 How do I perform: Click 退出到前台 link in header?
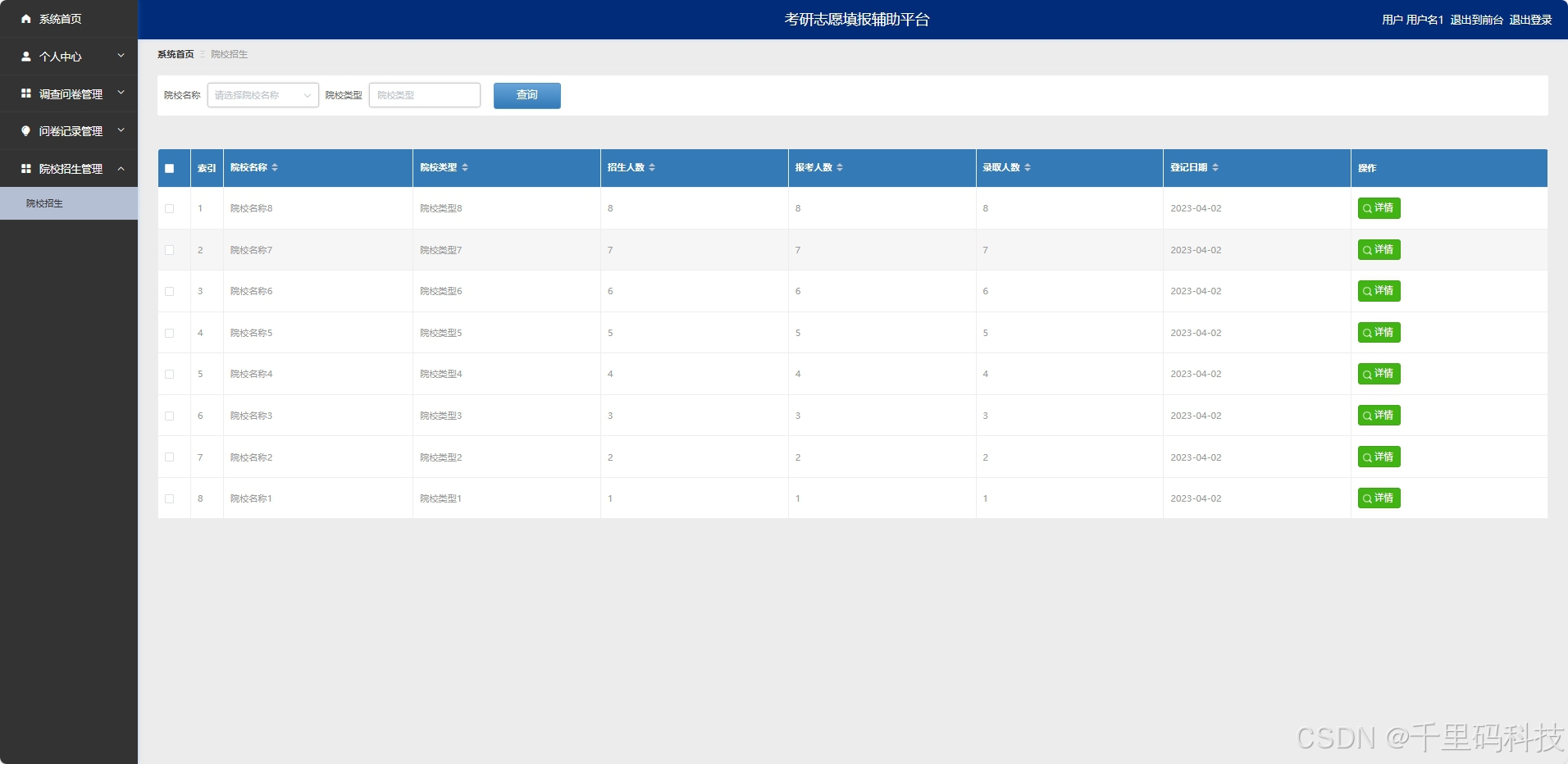click(x=1476, y=20)
